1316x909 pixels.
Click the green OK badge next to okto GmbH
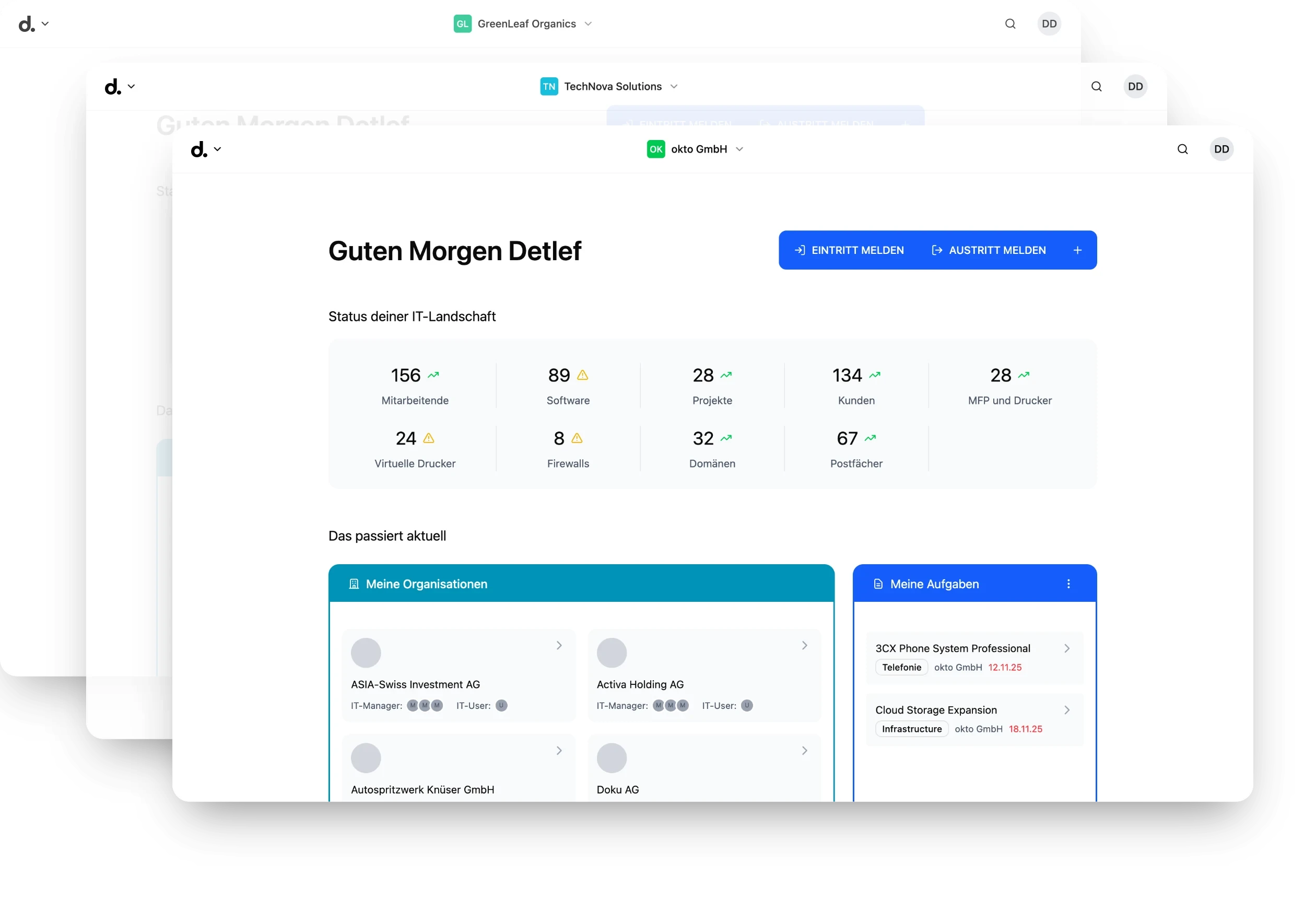coord(656,149)
